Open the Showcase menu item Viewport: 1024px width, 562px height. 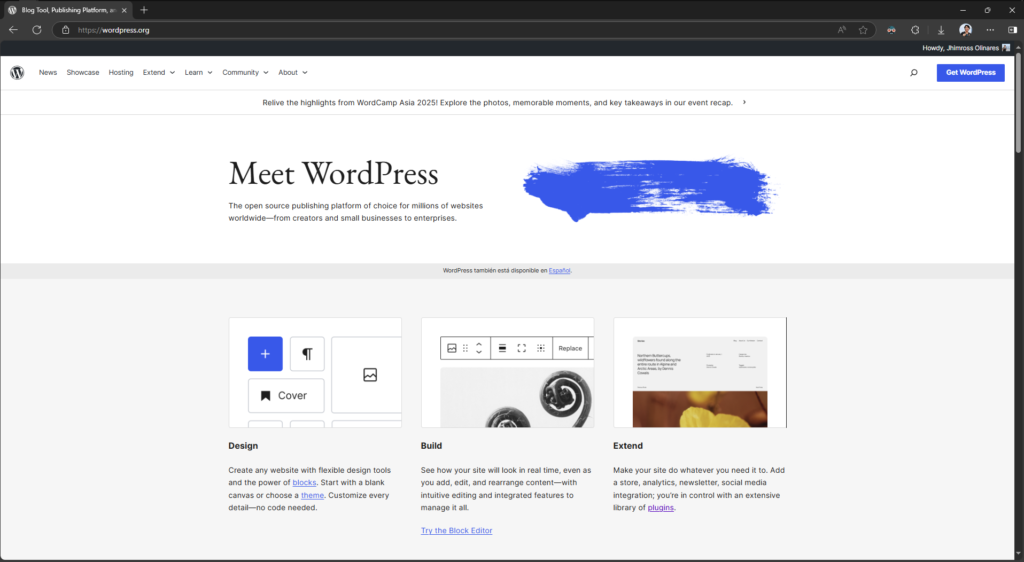(x=83, y=73)
